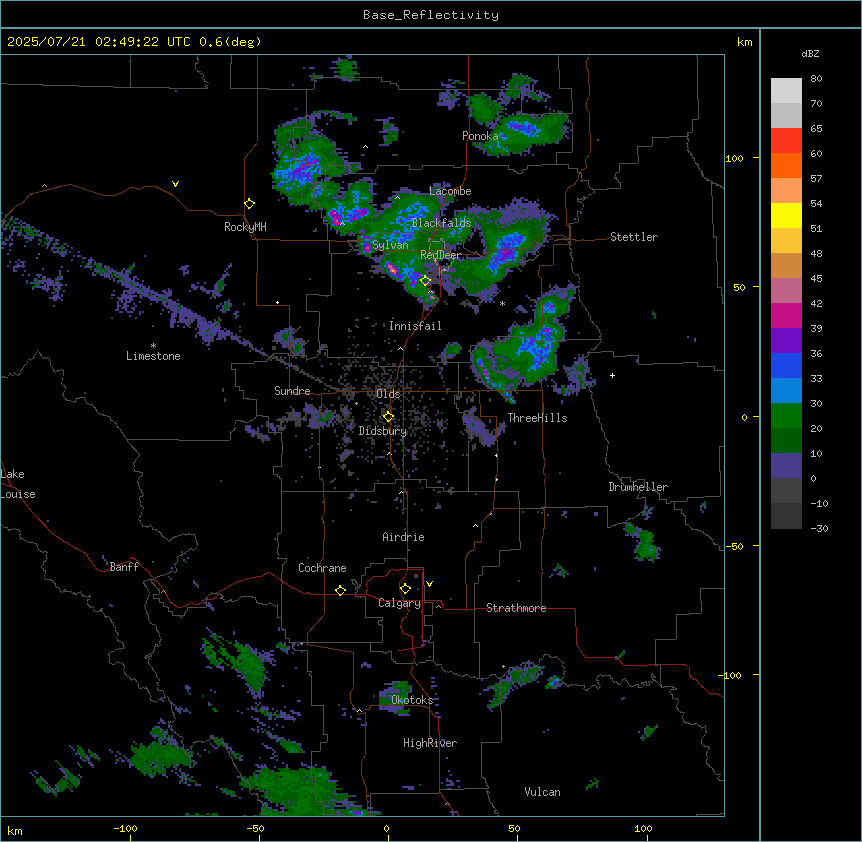This screenshot has width=862, height=842.
Task: Select the yellow diamond marker above Didsbury
Action: click(388, 417)
